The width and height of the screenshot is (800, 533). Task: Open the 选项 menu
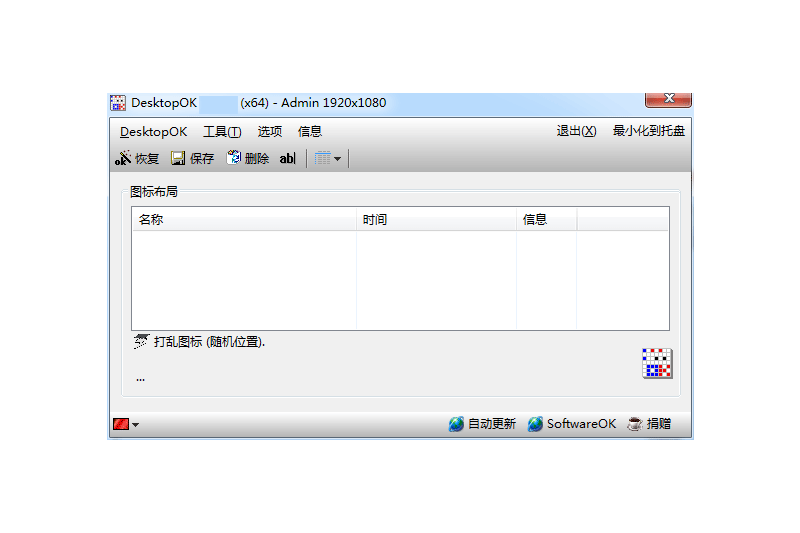(269, 132)
